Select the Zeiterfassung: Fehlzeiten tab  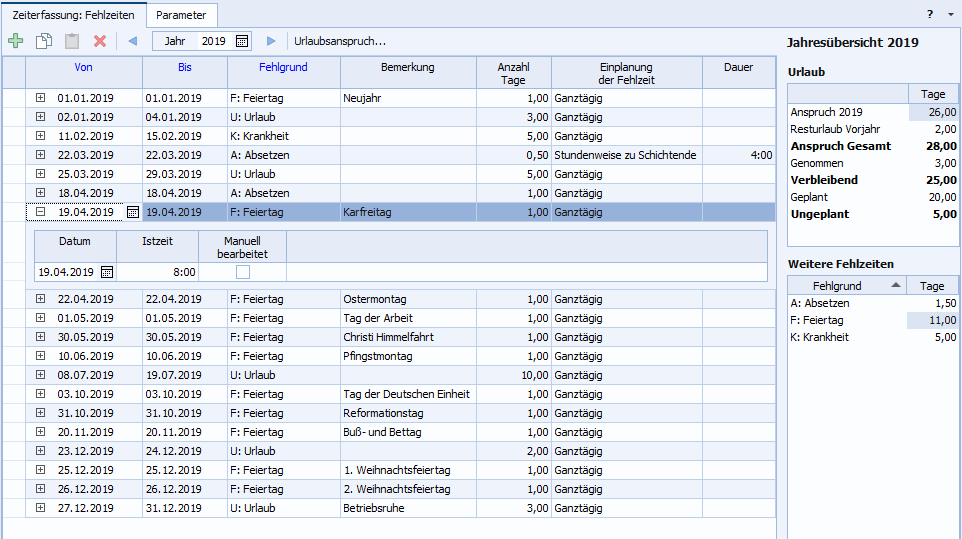tap(72, 15)
